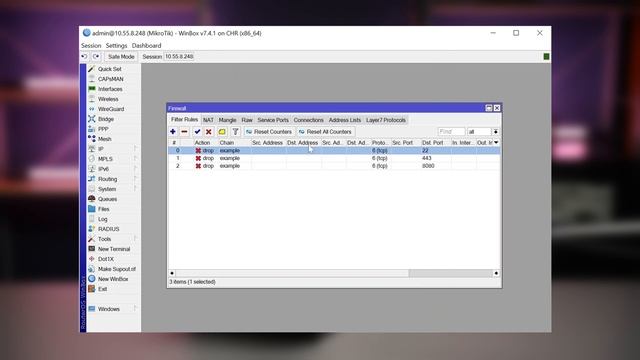The height and width of the screenshot is (360, 640).
Task: Switch to the Service Ports tab
Action: [x=273, y=120]
